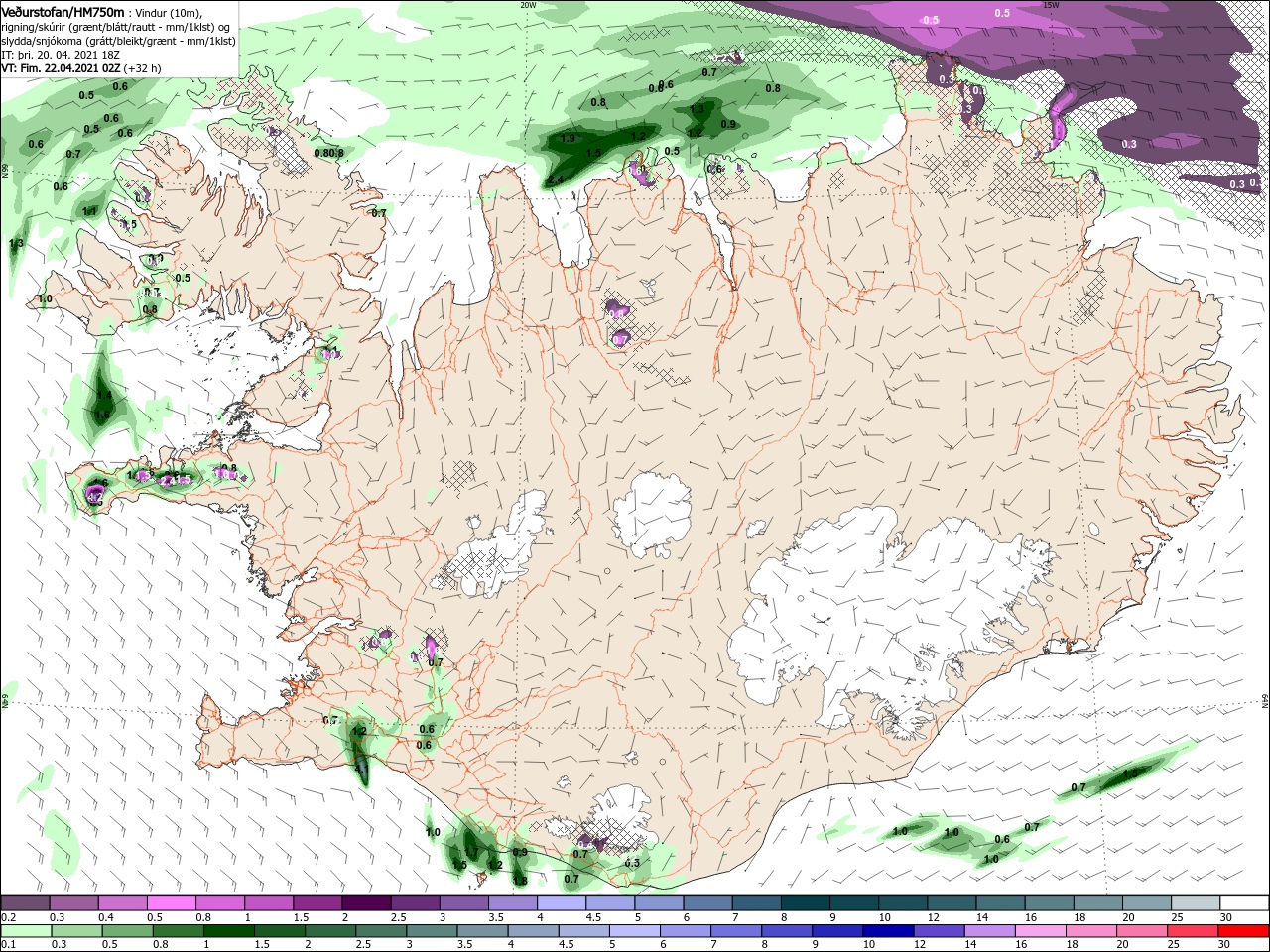Click the Veðurstofan/HM750m title text
The height and width of the screenshot is (952, 1270).
tap(63, 12)
